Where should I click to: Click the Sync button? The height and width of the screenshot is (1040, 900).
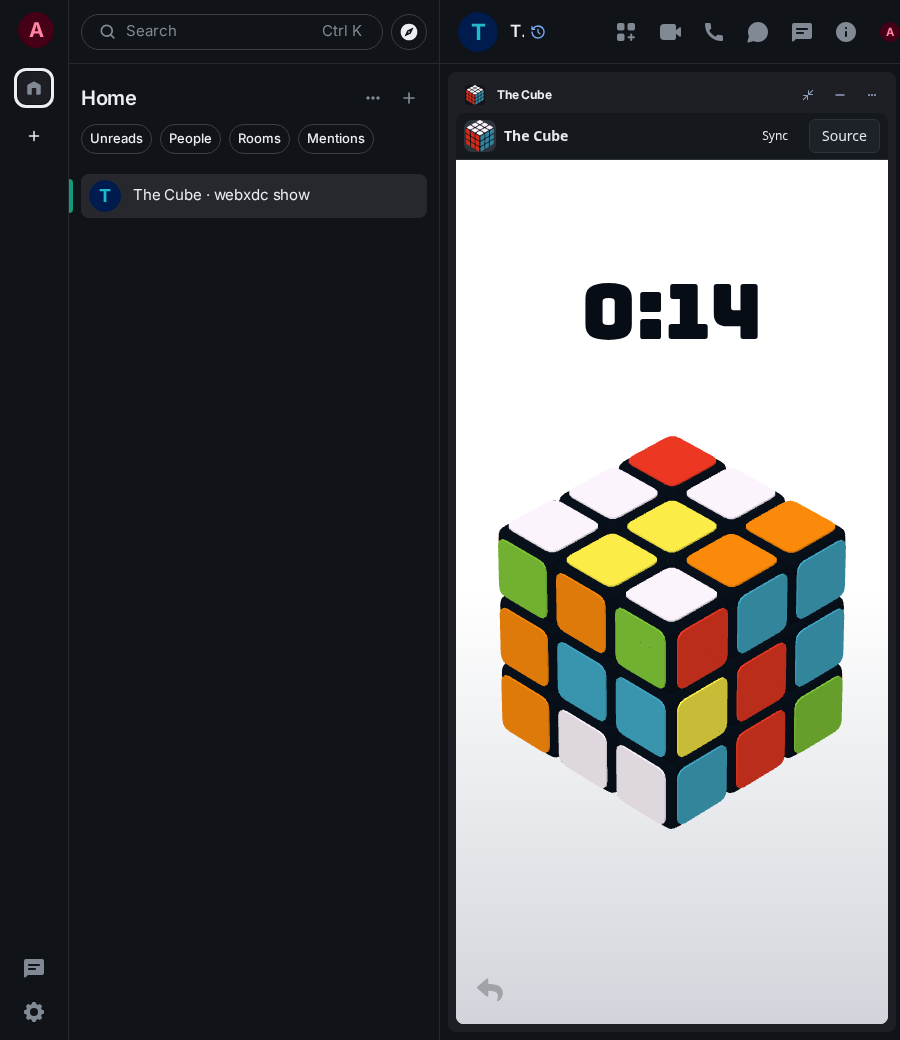(x=775, y=136)
